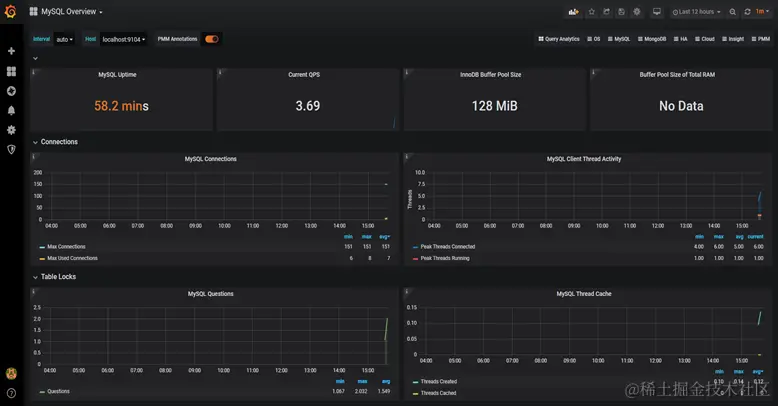
Task: Open the PMM dashboards menu
Action: pos(761,39)
